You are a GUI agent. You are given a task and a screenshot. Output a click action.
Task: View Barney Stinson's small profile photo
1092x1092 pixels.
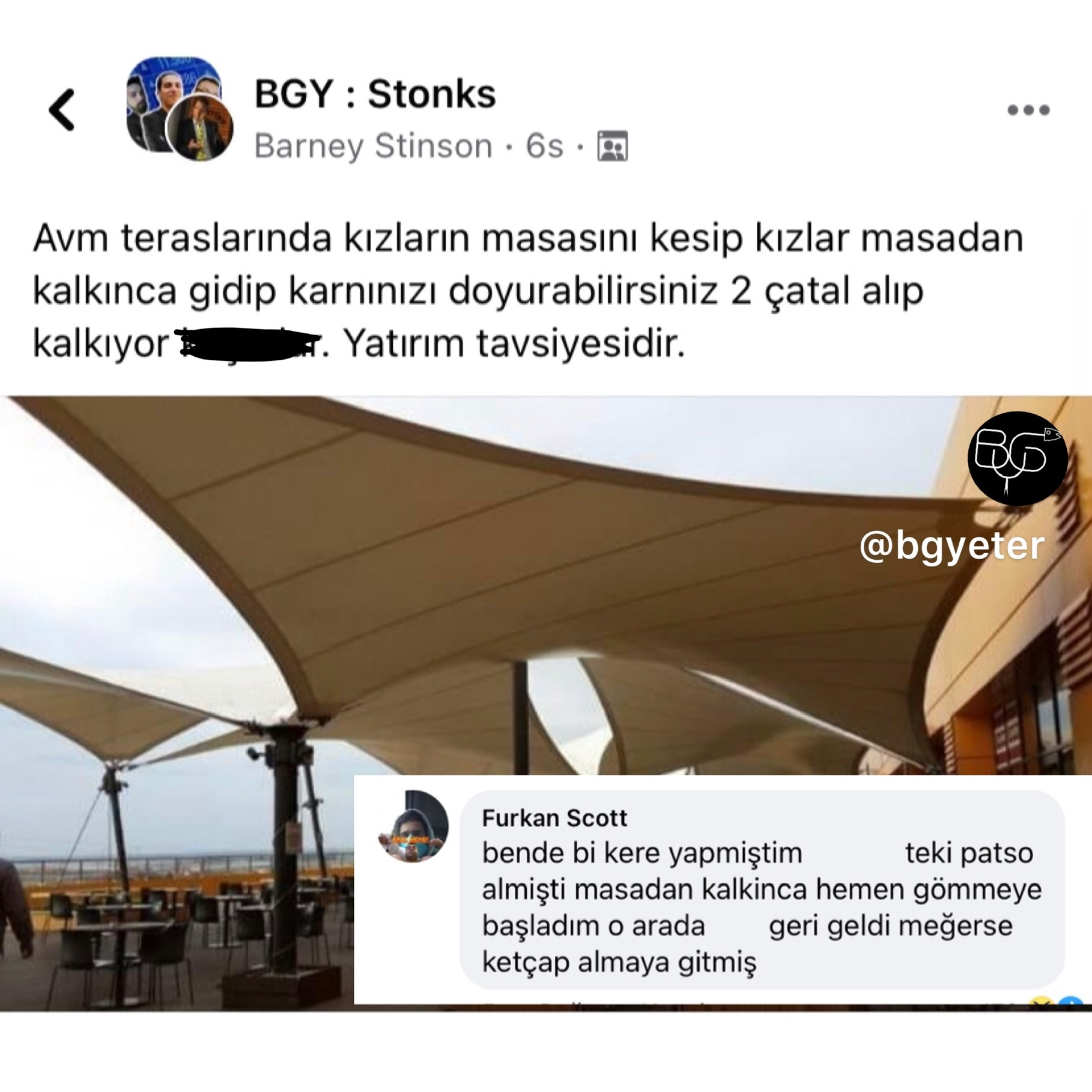click(199, 127)
